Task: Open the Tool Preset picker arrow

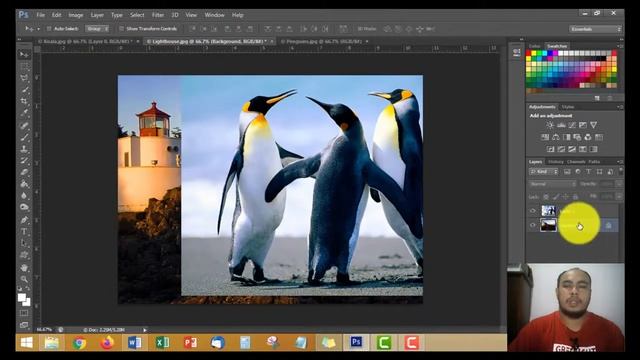Action: pos(38,29)
